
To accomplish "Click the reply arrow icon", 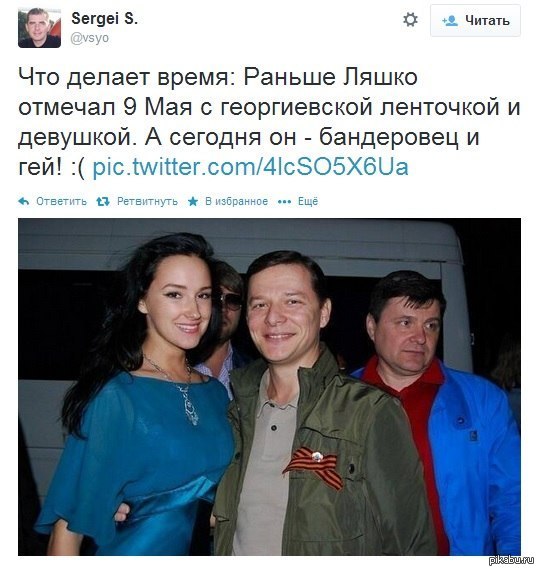I will pyautogui.click(x=24, y=201).
